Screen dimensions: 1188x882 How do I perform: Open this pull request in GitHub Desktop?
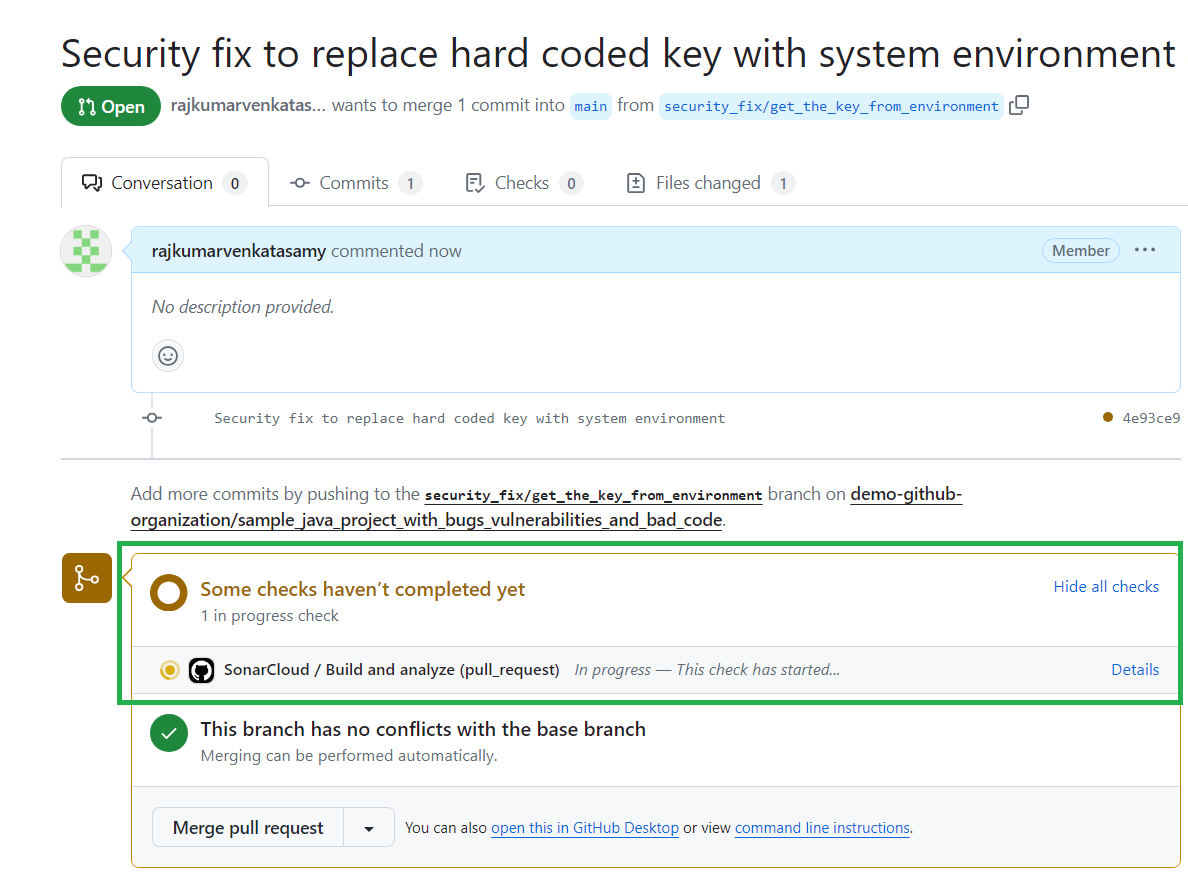[x=584, y=827]
